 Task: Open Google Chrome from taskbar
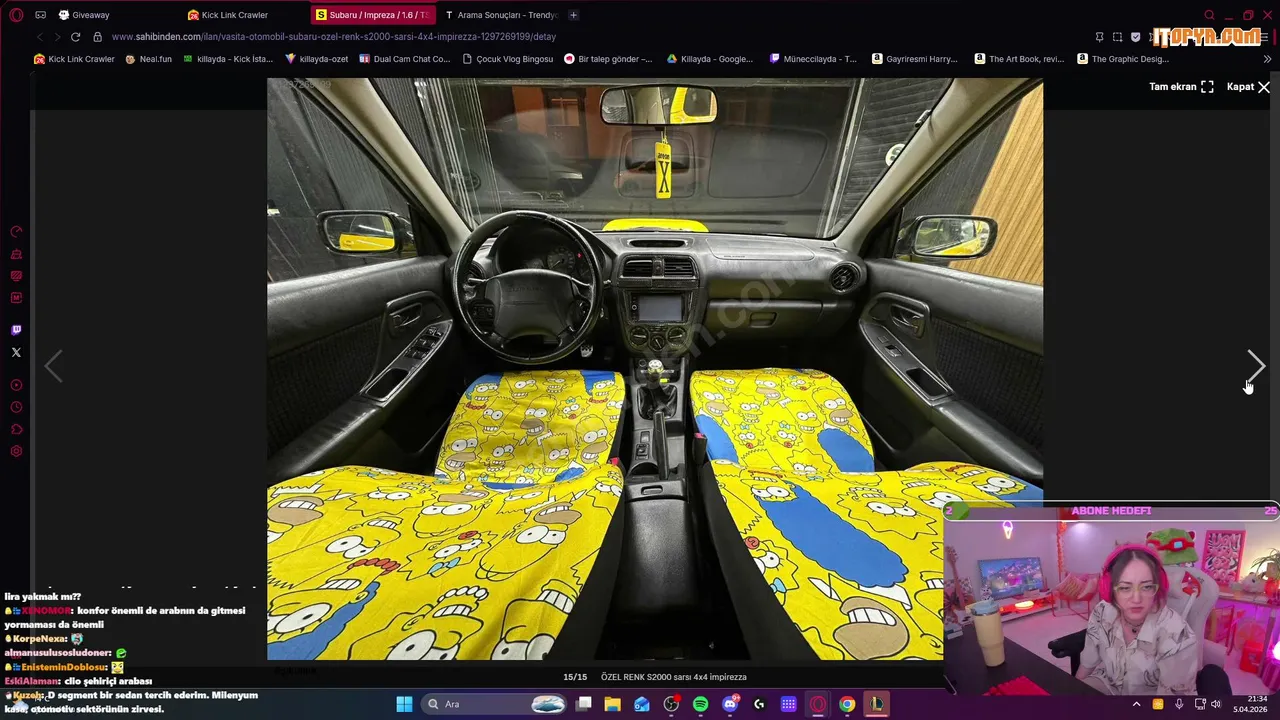847,704
